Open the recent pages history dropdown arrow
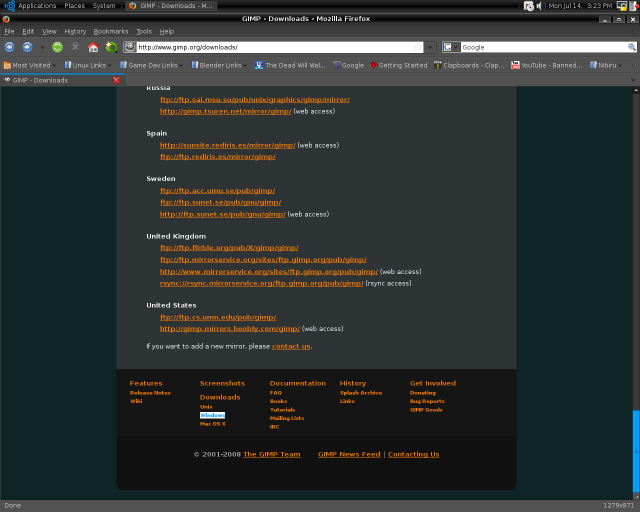Viewport: 640px width, 512px height. pyautogui.click(x=42, y=47)
